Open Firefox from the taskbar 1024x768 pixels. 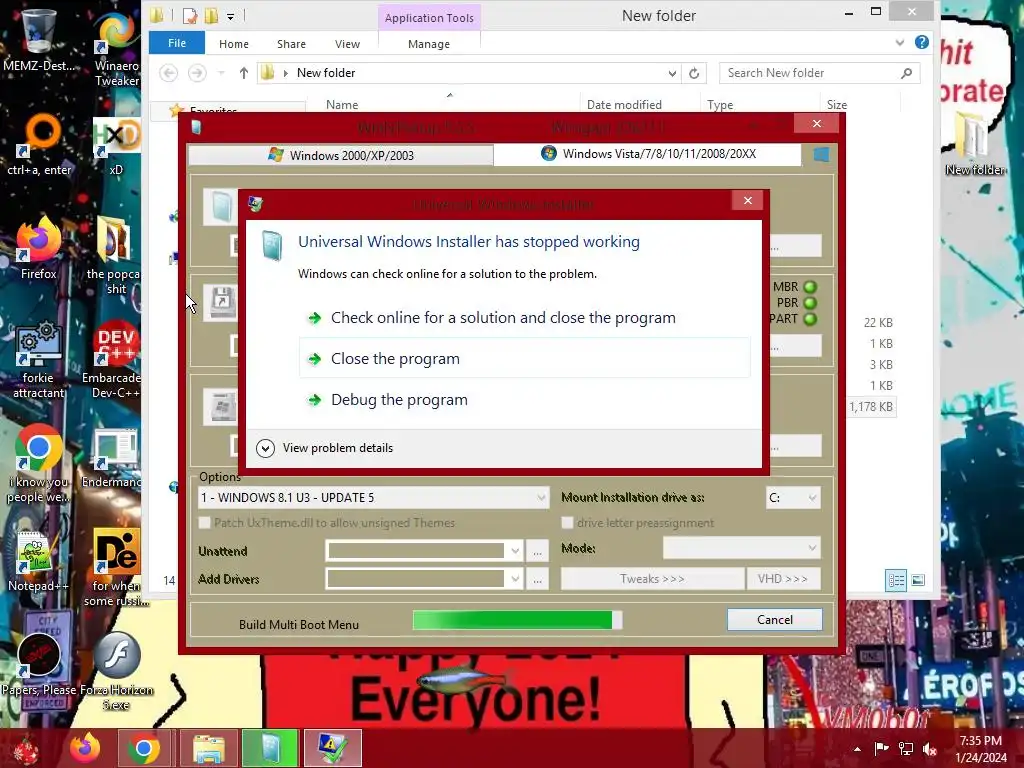(x=85, y=748)
